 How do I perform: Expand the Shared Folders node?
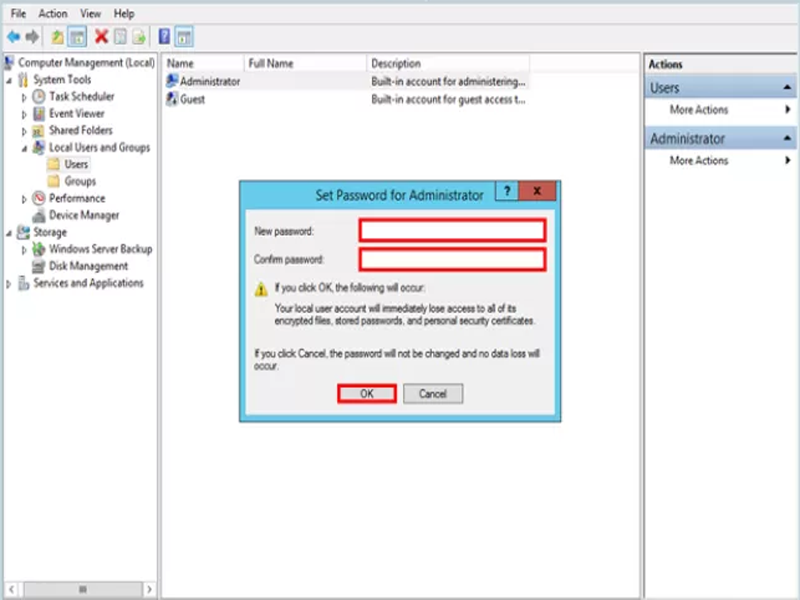point(24,131)
